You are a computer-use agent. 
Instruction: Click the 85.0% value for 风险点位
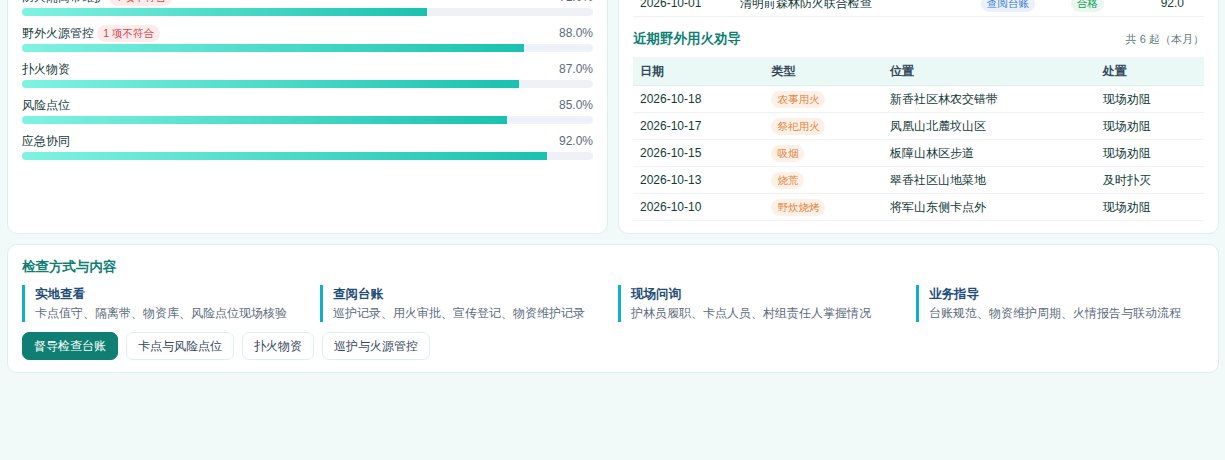click(576, 105)
